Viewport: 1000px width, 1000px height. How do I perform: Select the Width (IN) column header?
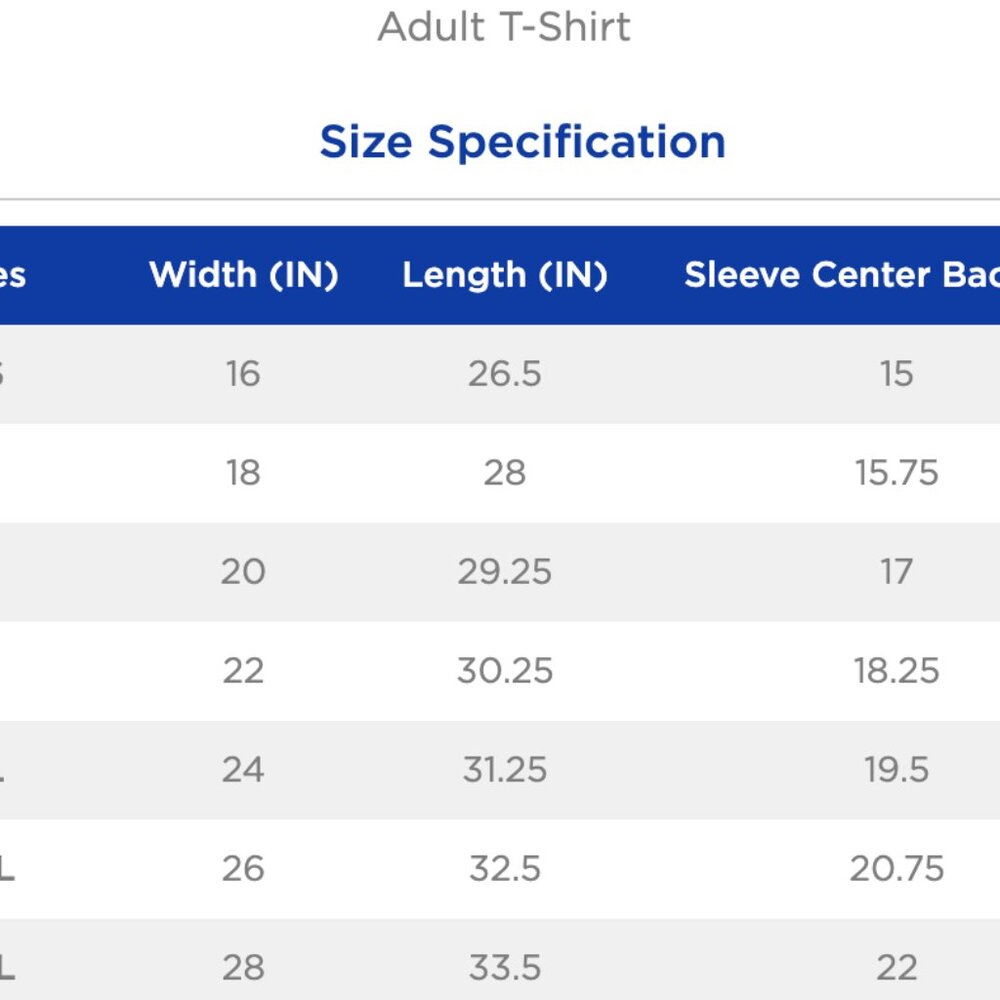coord(244,275)
